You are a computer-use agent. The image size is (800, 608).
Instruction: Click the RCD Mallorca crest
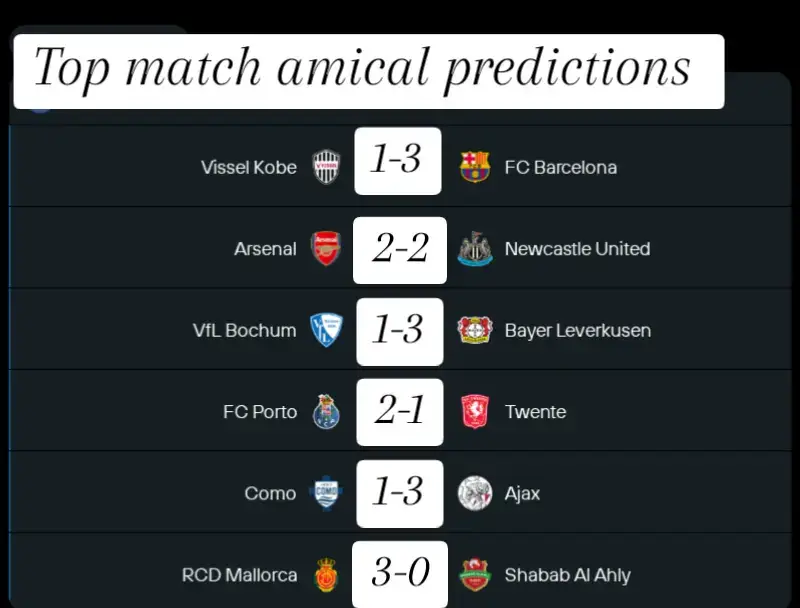[x=327, y=575]
